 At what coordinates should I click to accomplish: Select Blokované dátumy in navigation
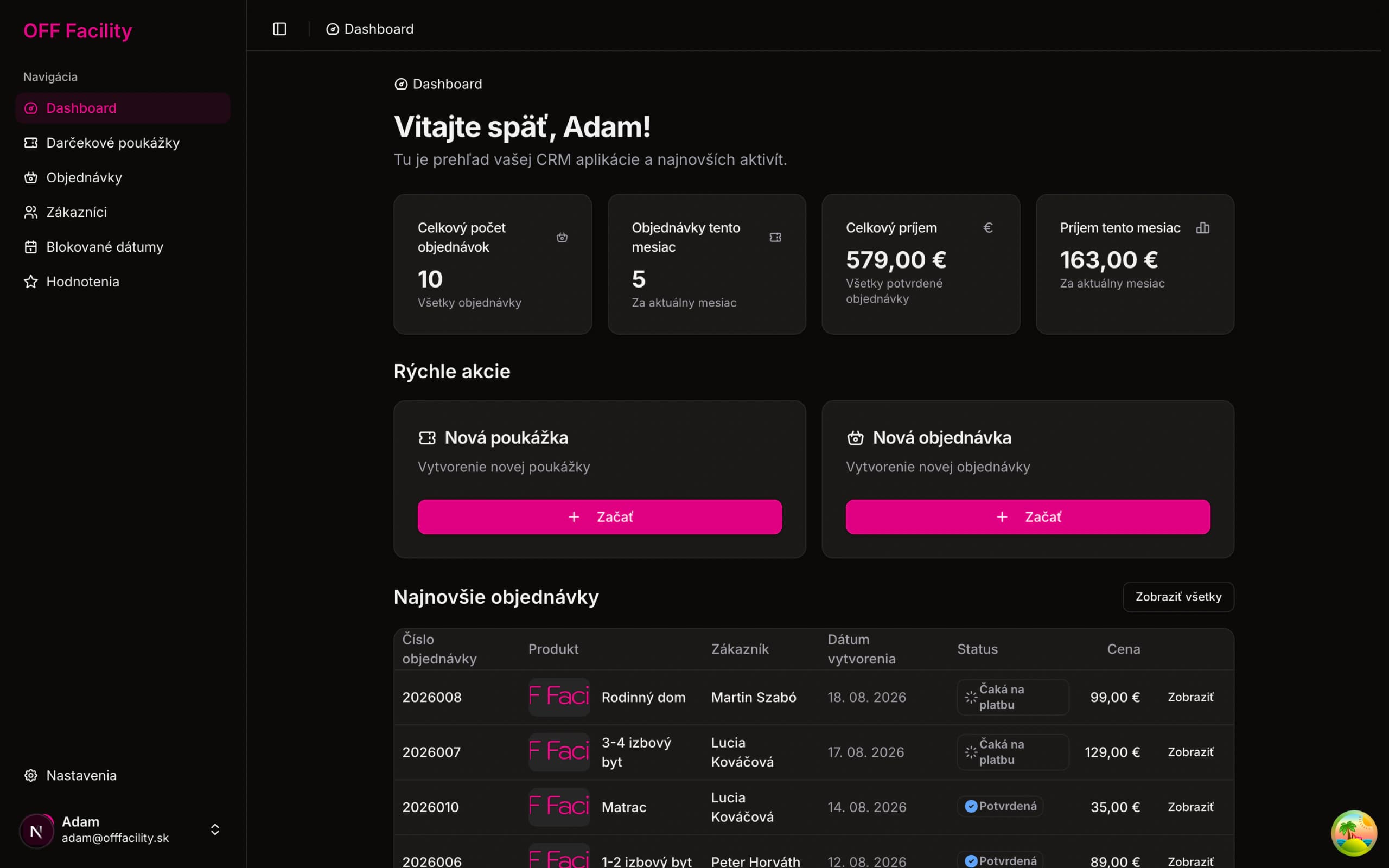coord(123,247)
